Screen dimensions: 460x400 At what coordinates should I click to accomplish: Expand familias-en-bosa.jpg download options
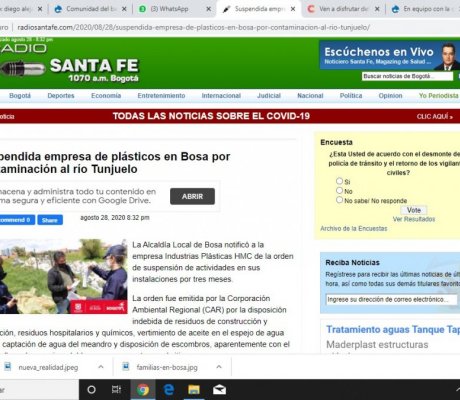pos(219,367)
